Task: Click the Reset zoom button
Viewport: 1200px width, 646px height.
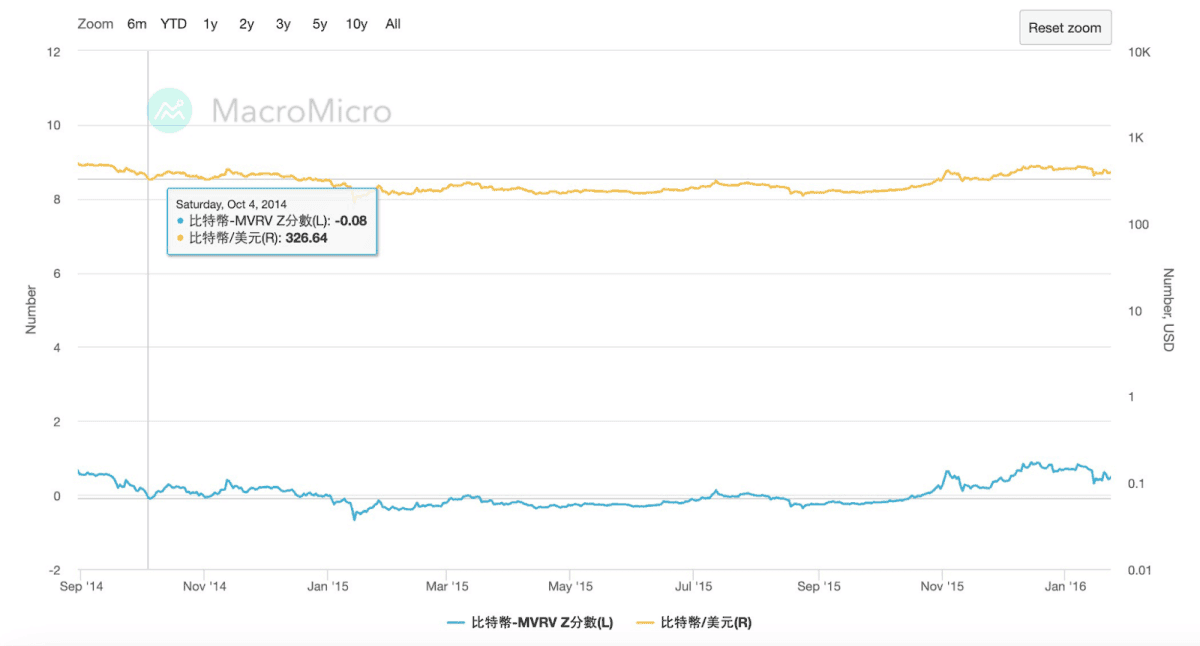Action: (1065, 27)
